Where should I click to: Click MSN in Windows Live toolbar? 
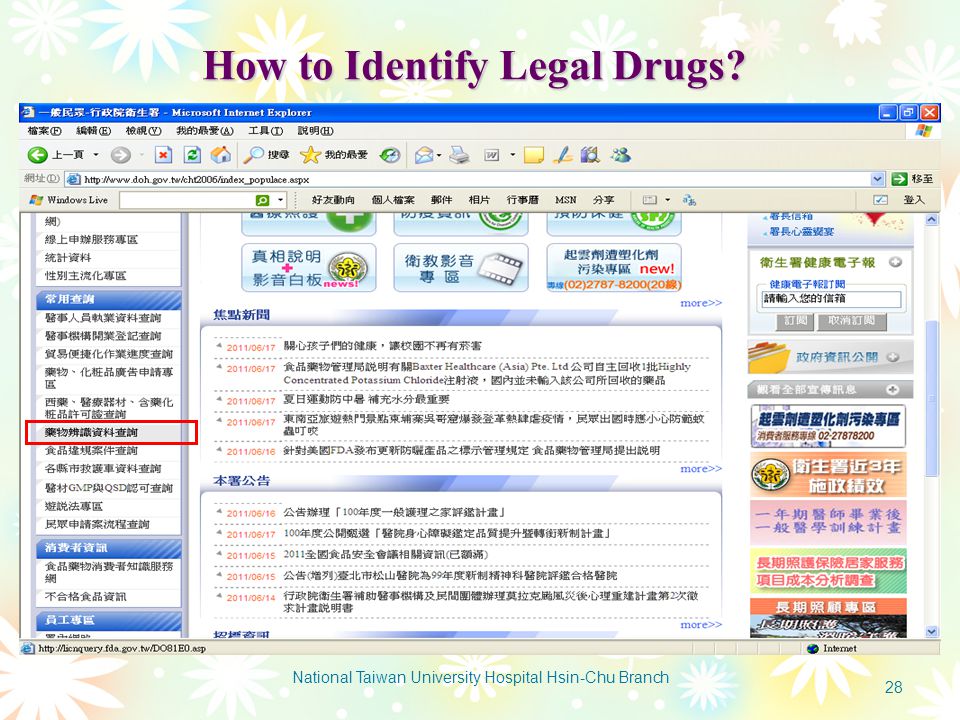566,200
